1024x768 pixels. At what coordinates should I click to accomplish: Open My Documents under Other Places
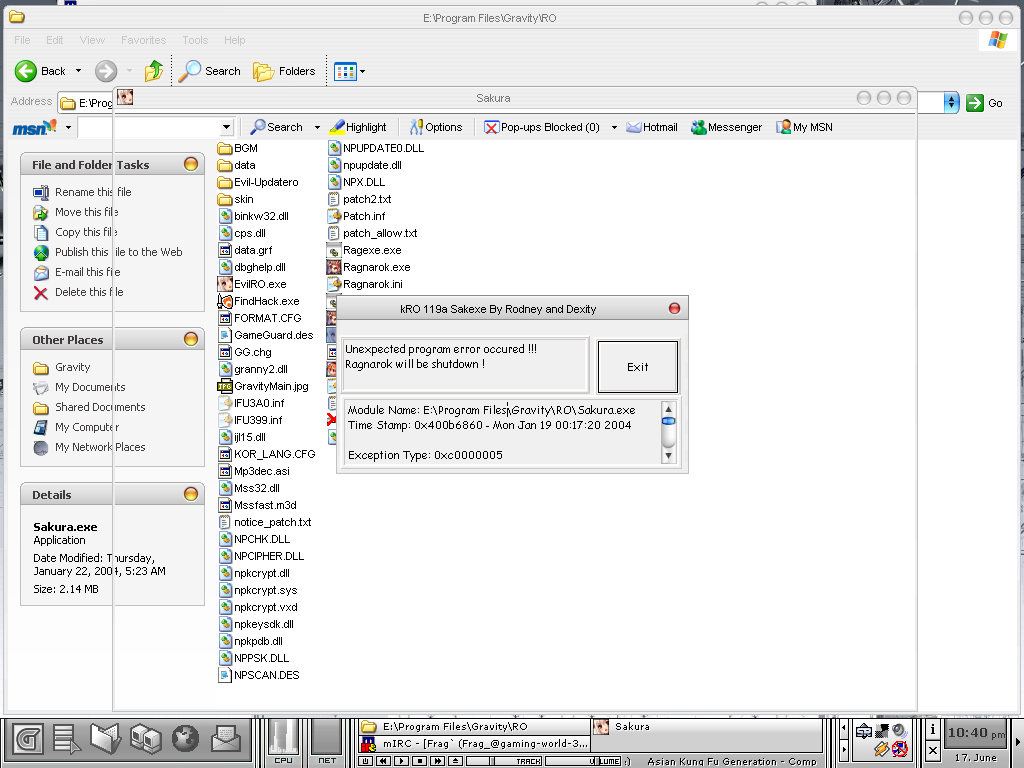(x=90, y=387)
